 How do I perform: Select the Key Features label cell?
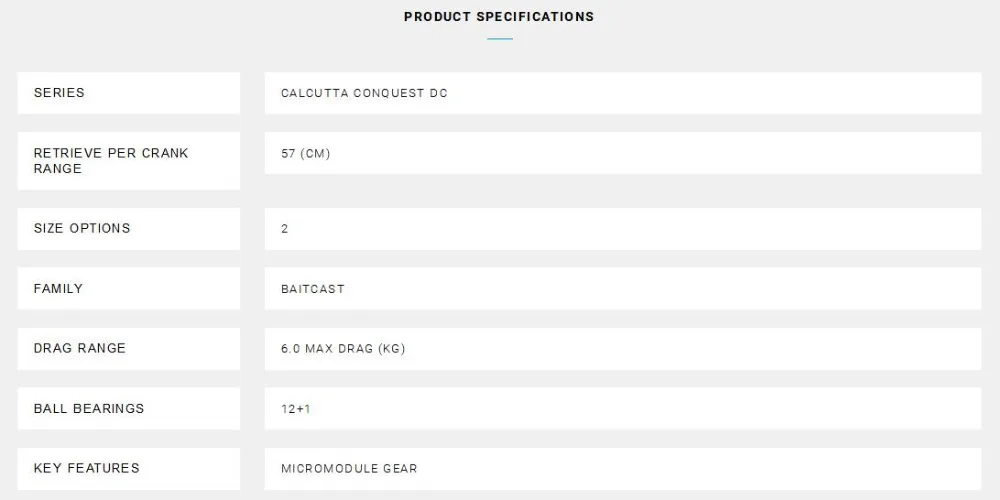point(129,469)
